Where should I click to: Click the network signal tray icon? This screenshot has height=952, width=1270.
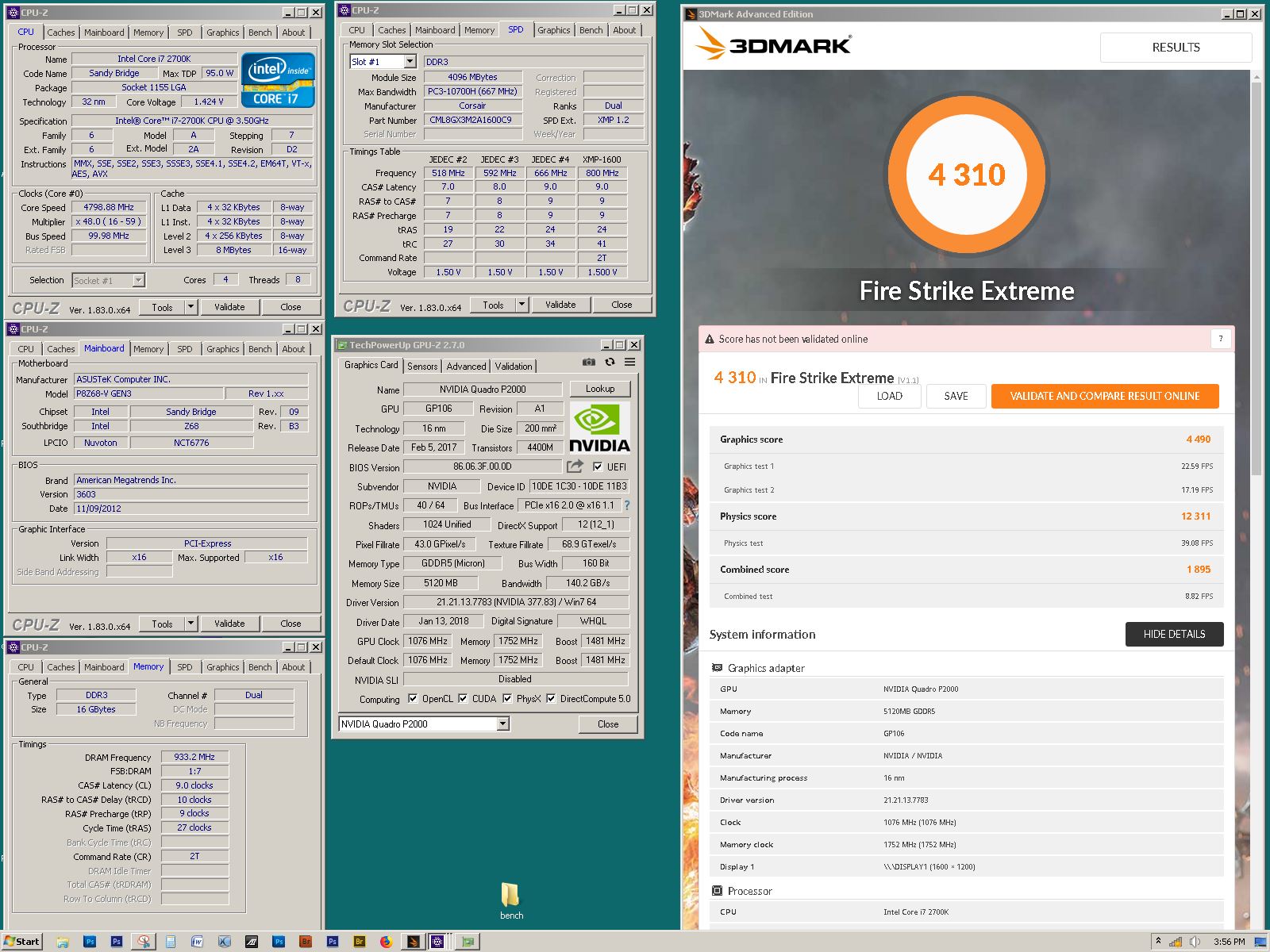1176,942
